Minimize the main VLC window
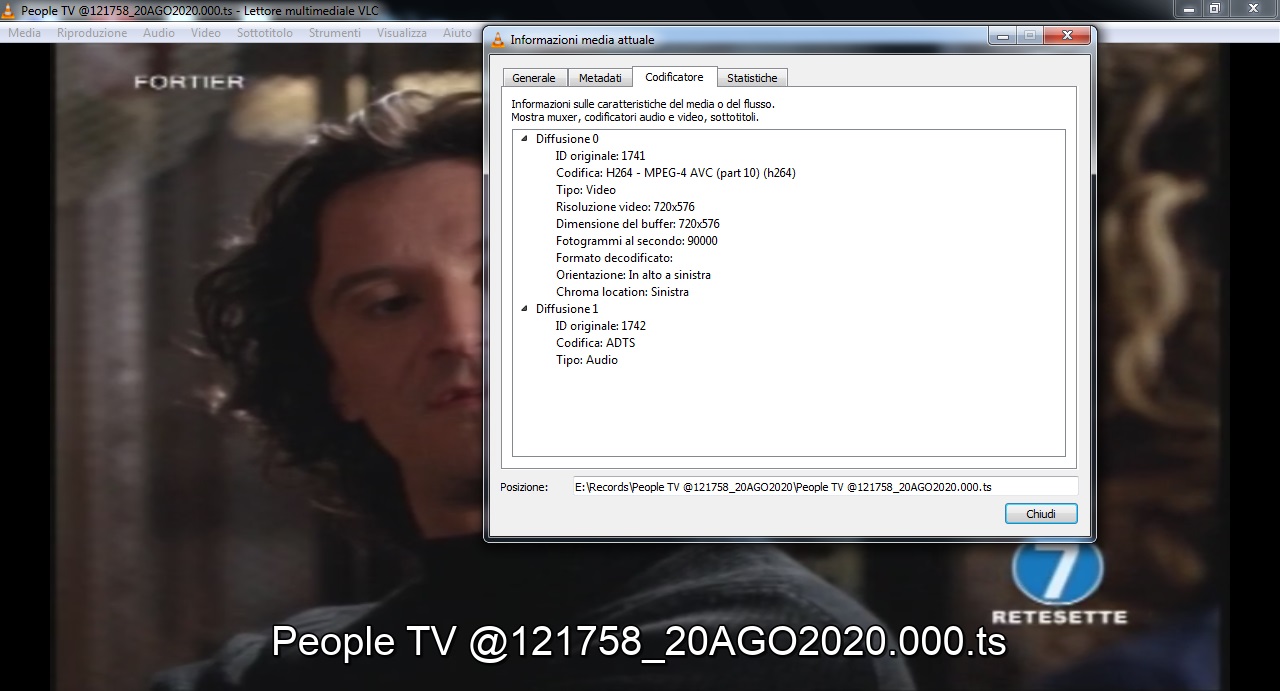Image resolution: width=1280 pixels, height=691 pixels. click(x=1187, y=8)
